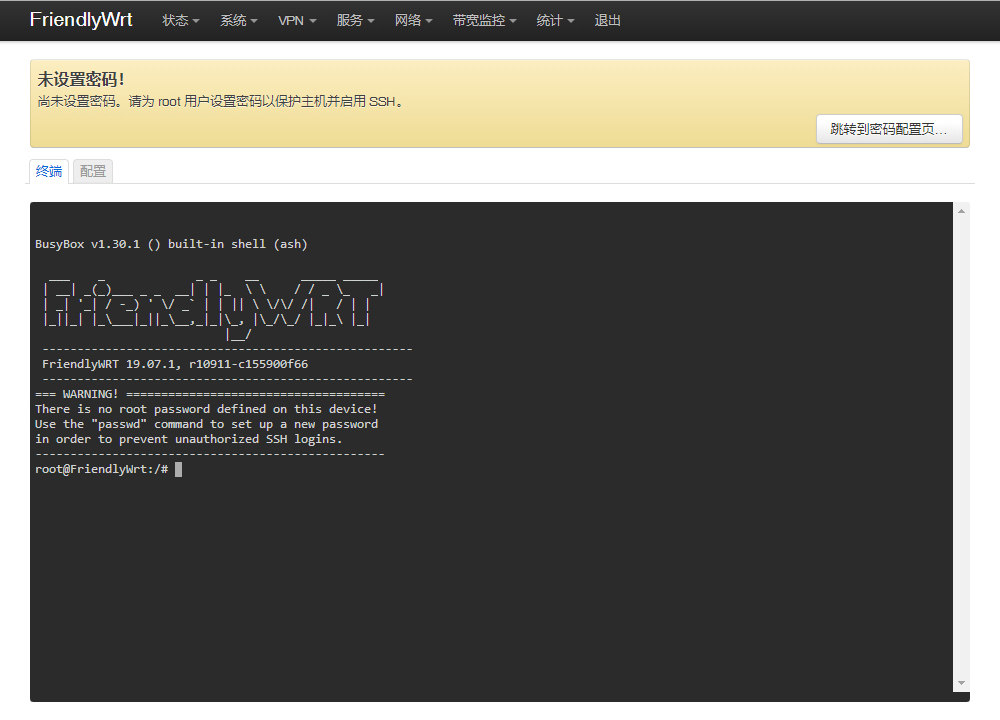Expand the 统计 menu
The width and height of the screenshot is (1000, 720).
[x=555, y=20]
